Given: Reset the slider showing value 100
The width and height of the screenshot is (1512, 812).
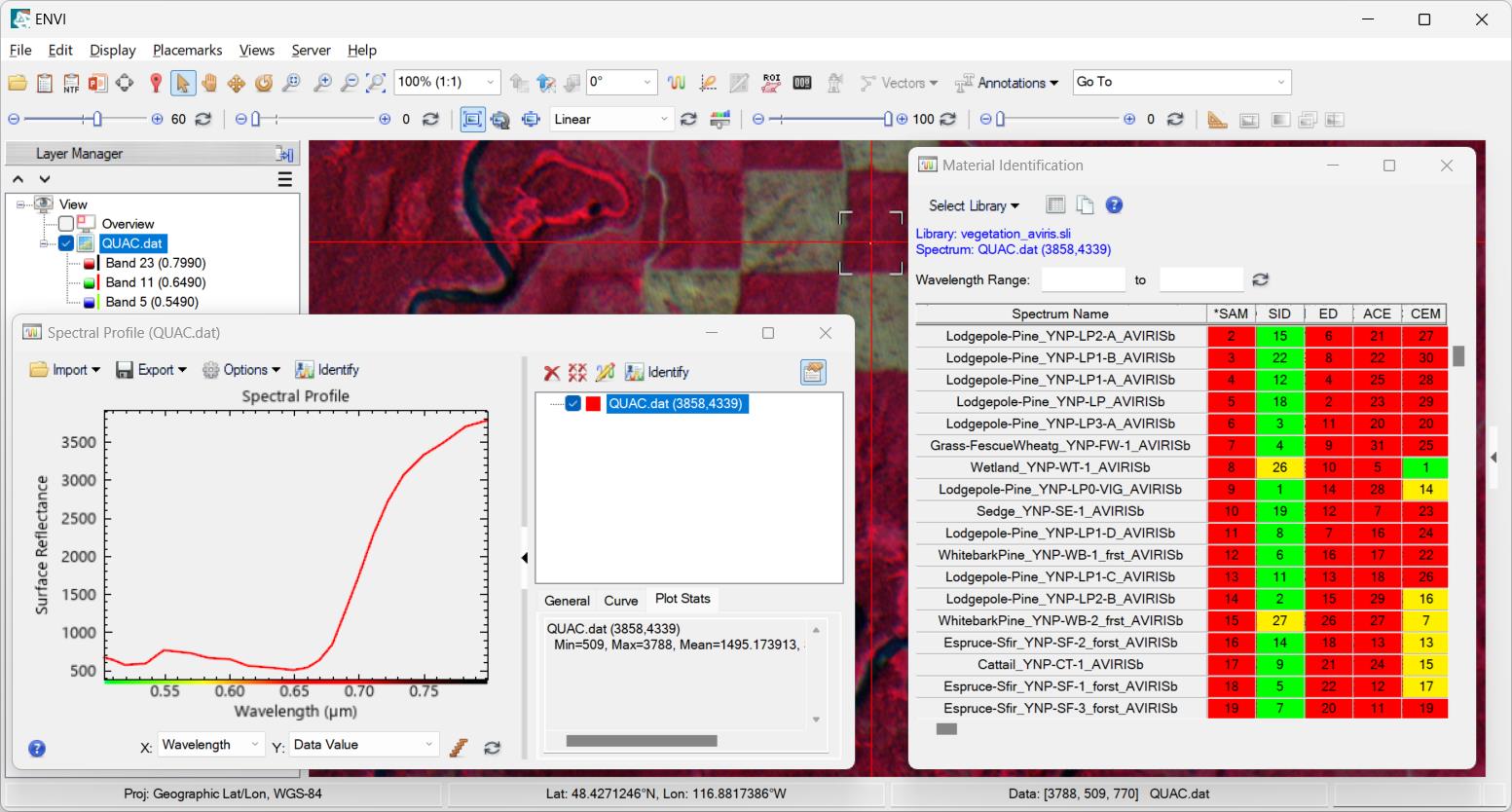Looking at the screenshot, I should [x=947, y=120].
